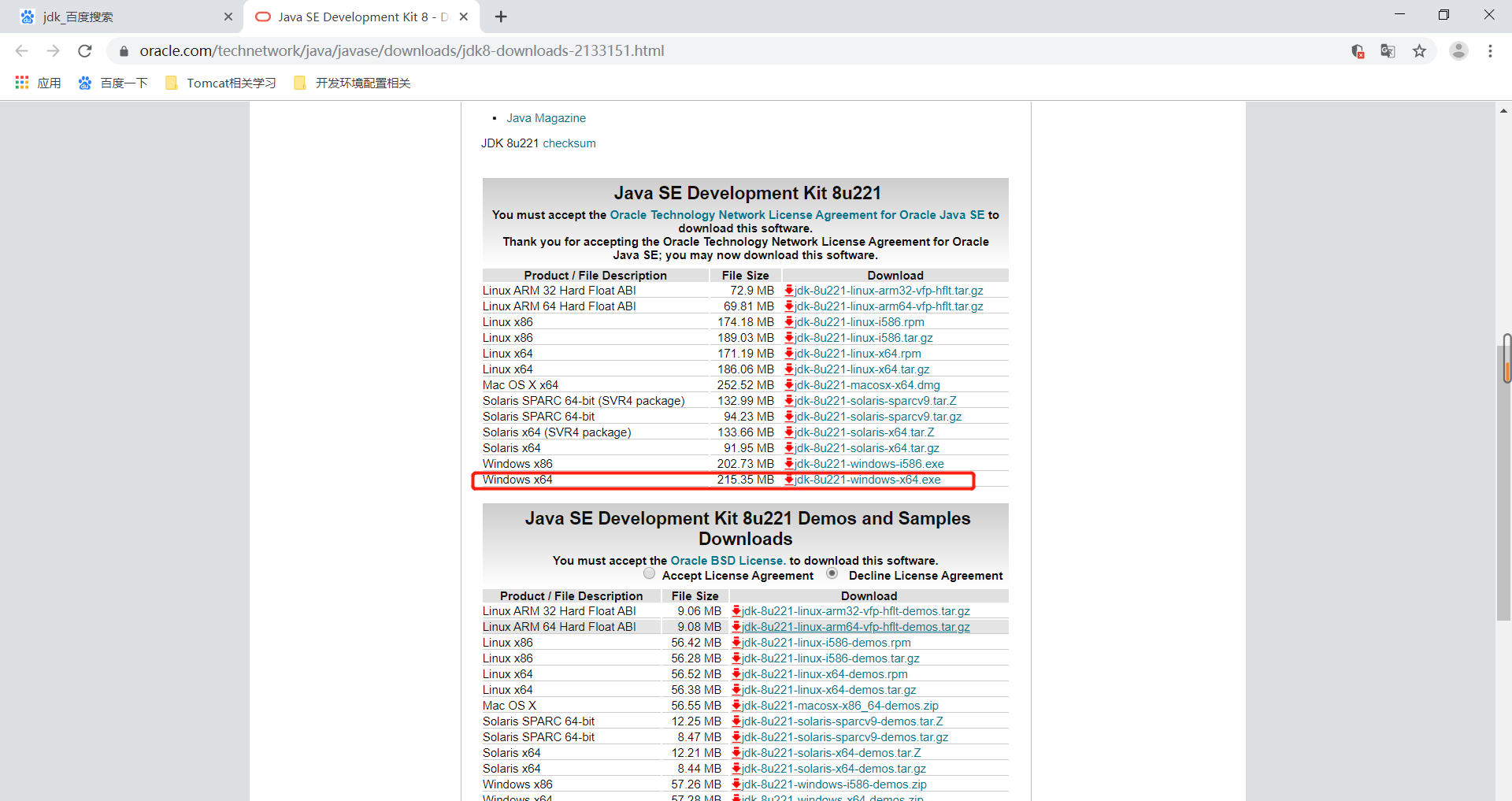Switch to the Java SE Development Kit 8 tab
Screen dimensions: 1512x801
(x=362, y=17)
